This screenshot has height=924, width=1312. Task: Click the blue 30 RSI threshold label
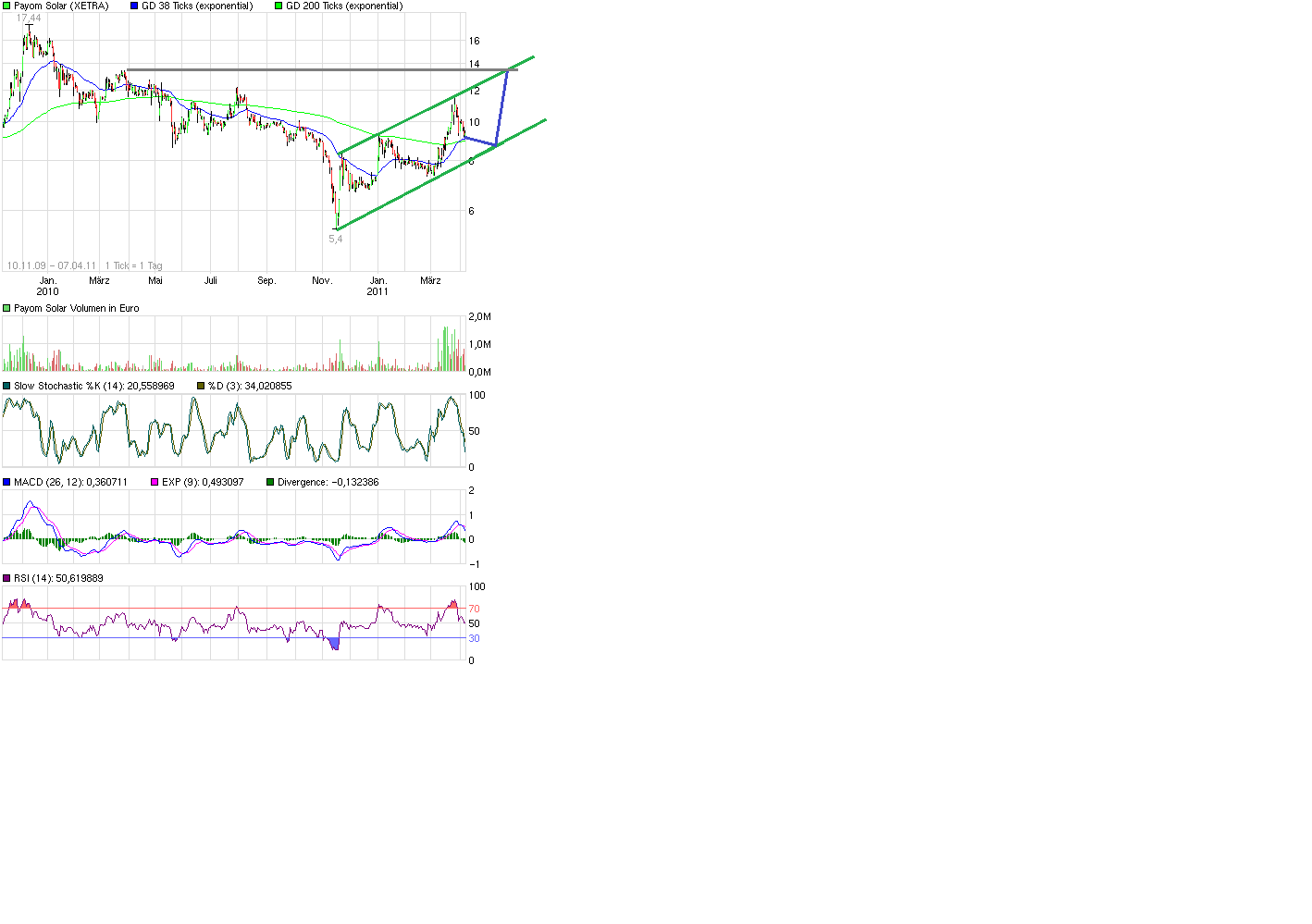(474, 638)
